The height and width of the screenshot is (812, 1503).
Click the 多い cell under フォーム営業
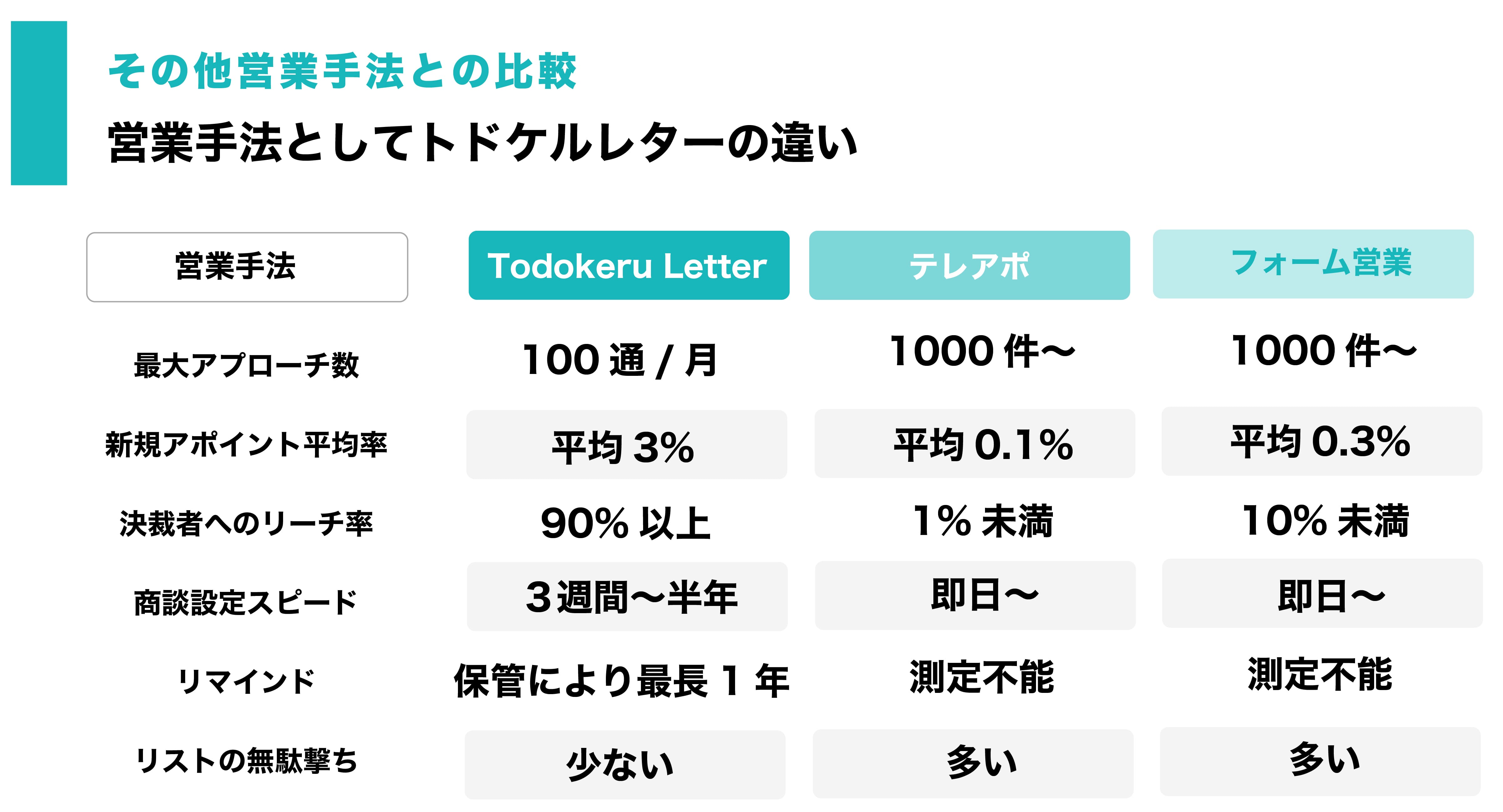click(x=1320, y=761)
